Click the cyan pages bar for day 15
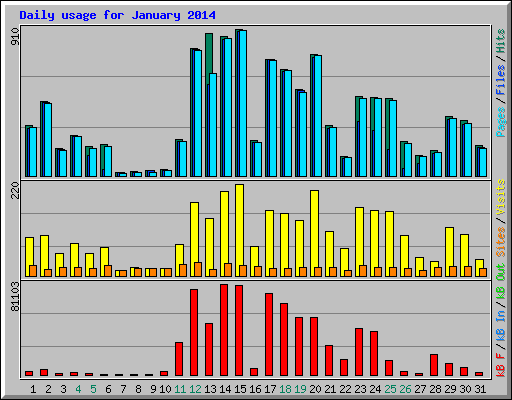 pos(243,103)
